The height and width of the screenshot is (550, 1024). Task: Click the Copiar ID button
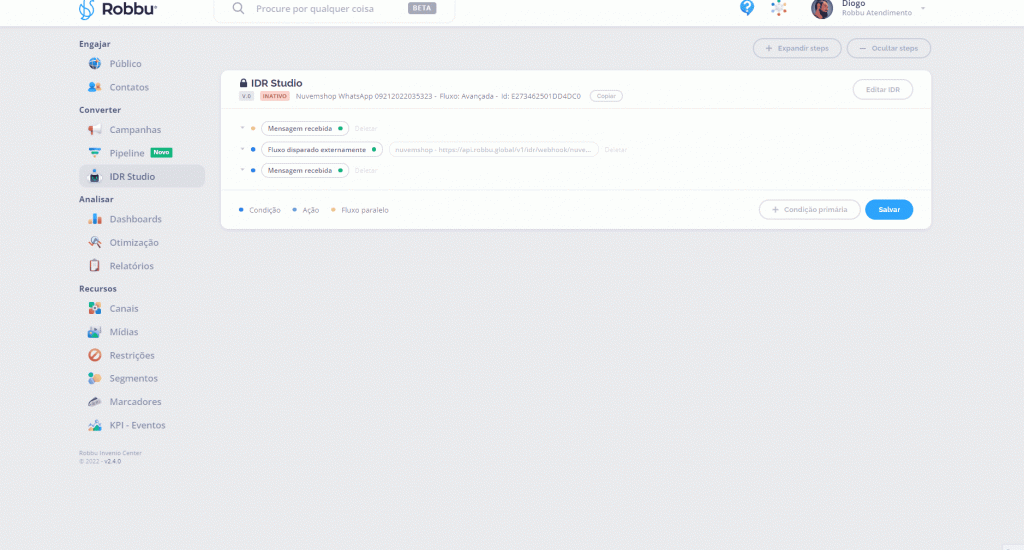point(605,96)
